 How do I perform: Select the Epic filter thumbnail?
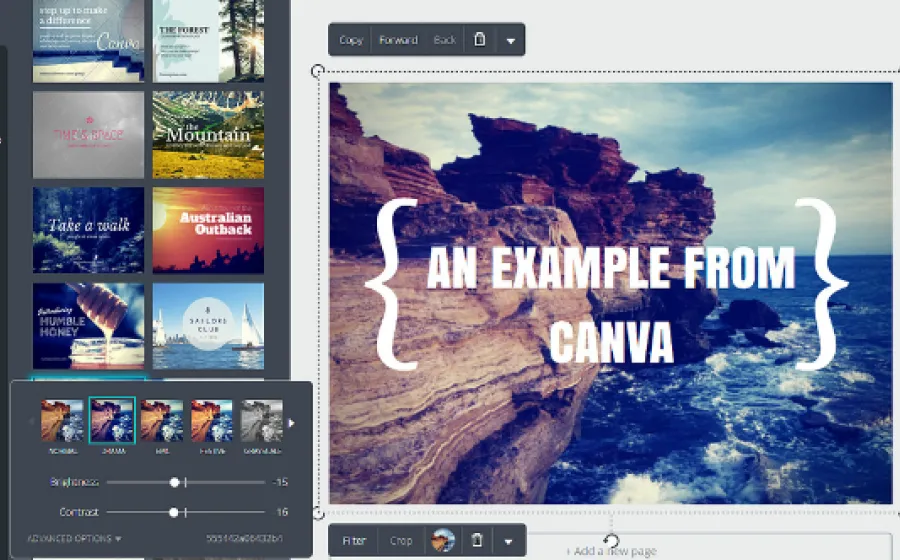coord(162,421)
